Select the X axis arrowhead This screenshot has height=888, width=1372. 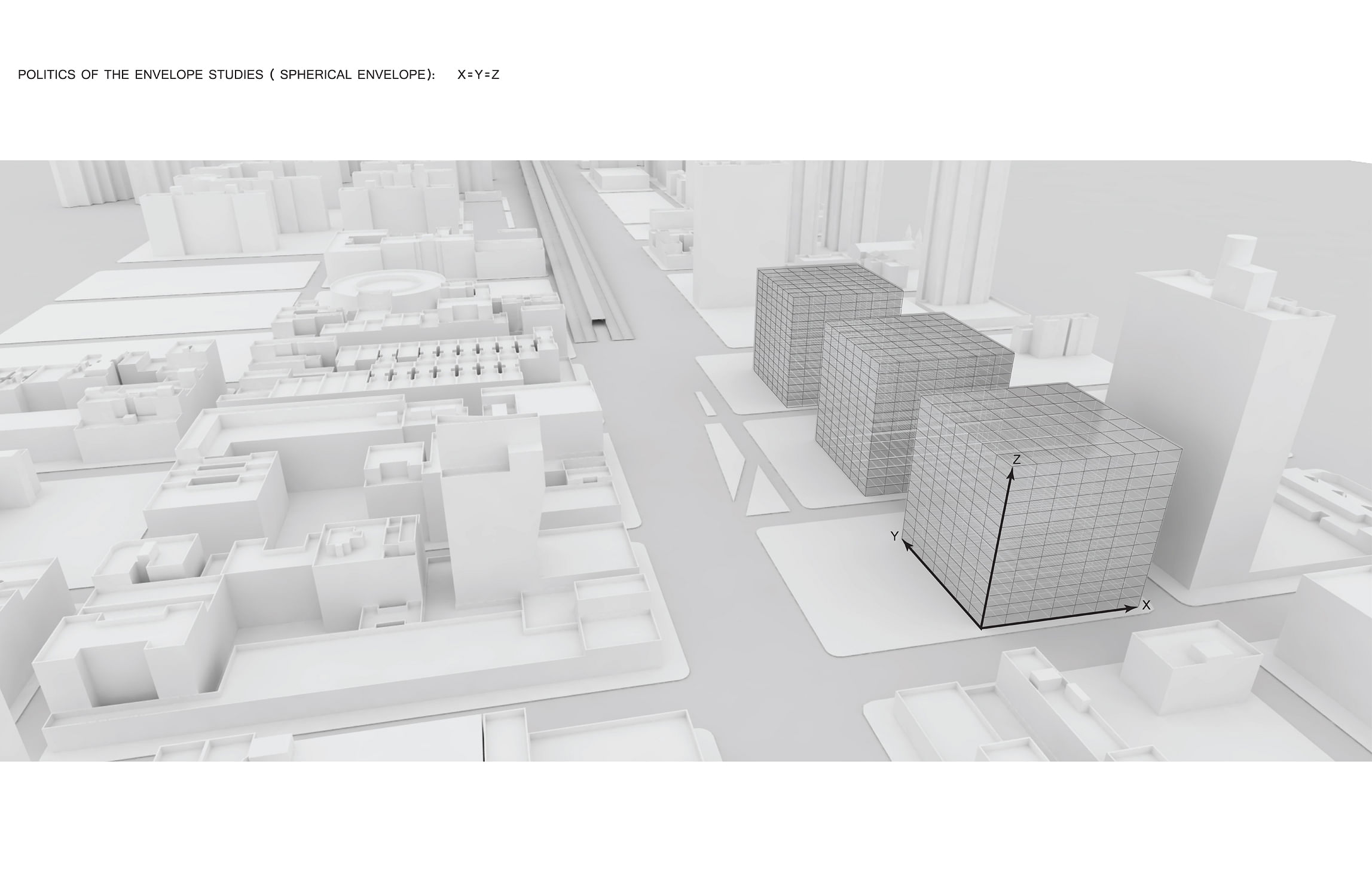[x=1131, y=609]
